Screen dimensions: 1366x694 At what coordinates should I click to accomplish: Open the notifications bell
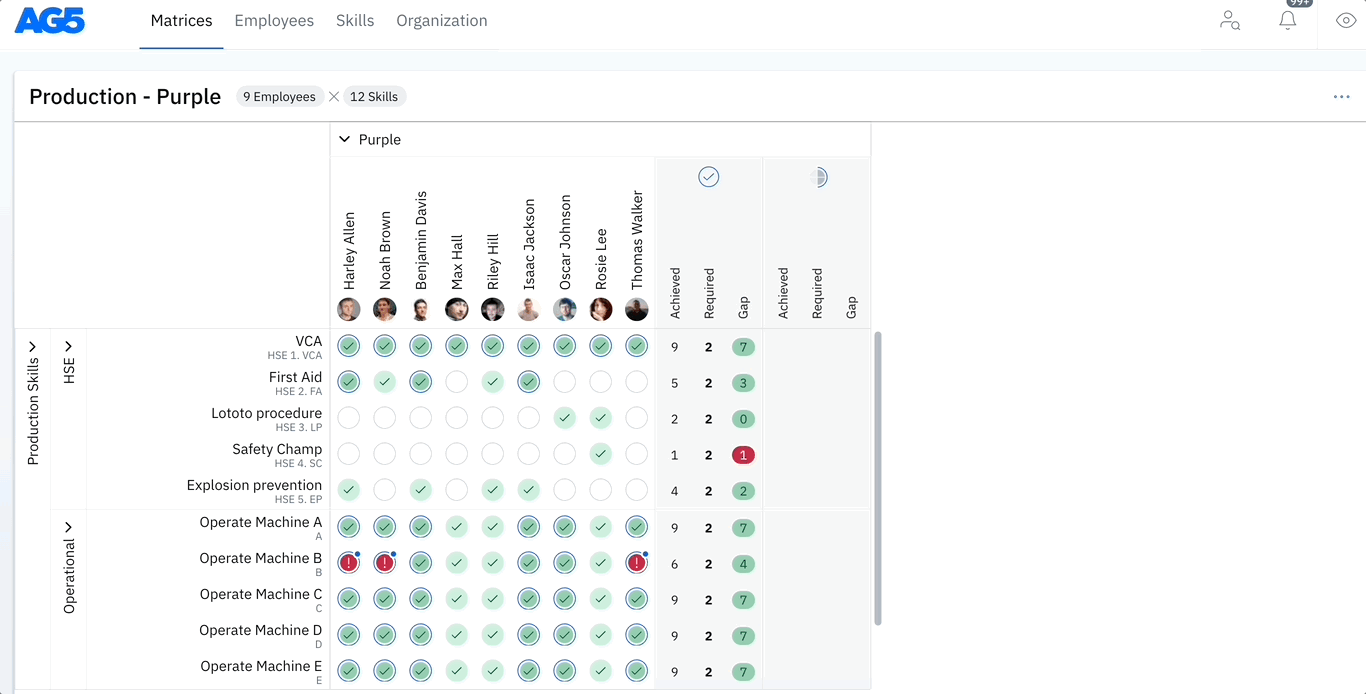1288,21
